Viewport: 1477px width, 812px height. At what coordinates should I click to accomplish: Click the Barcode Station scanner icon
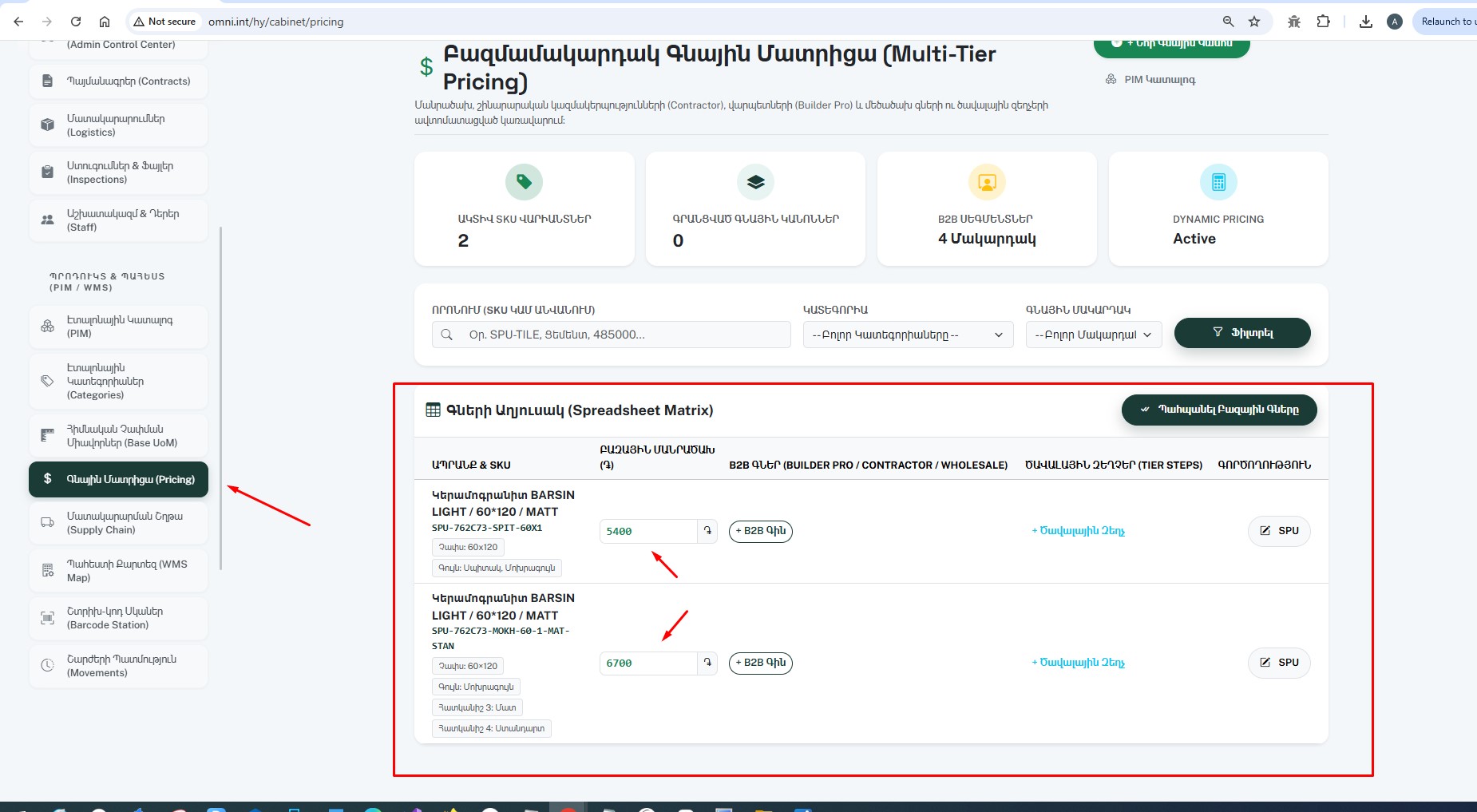pos(48,618)
